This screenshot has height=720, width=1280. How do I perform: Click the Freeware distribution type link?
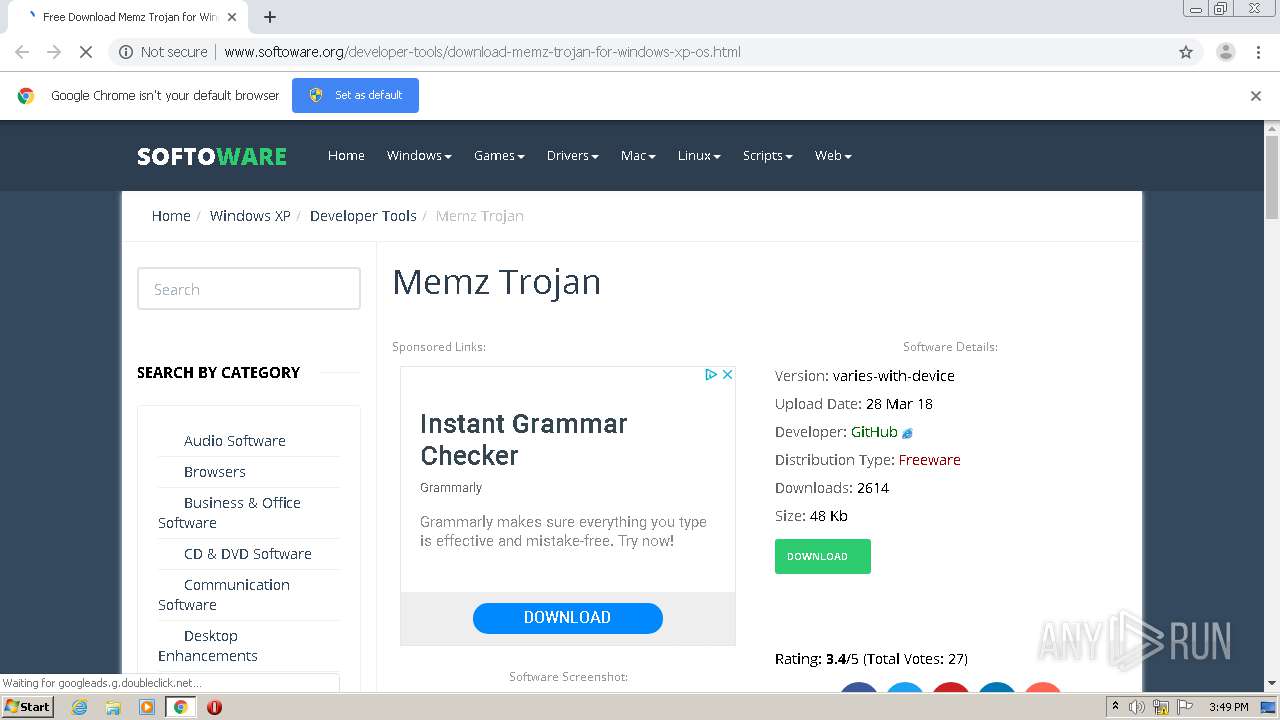point(930,460)
